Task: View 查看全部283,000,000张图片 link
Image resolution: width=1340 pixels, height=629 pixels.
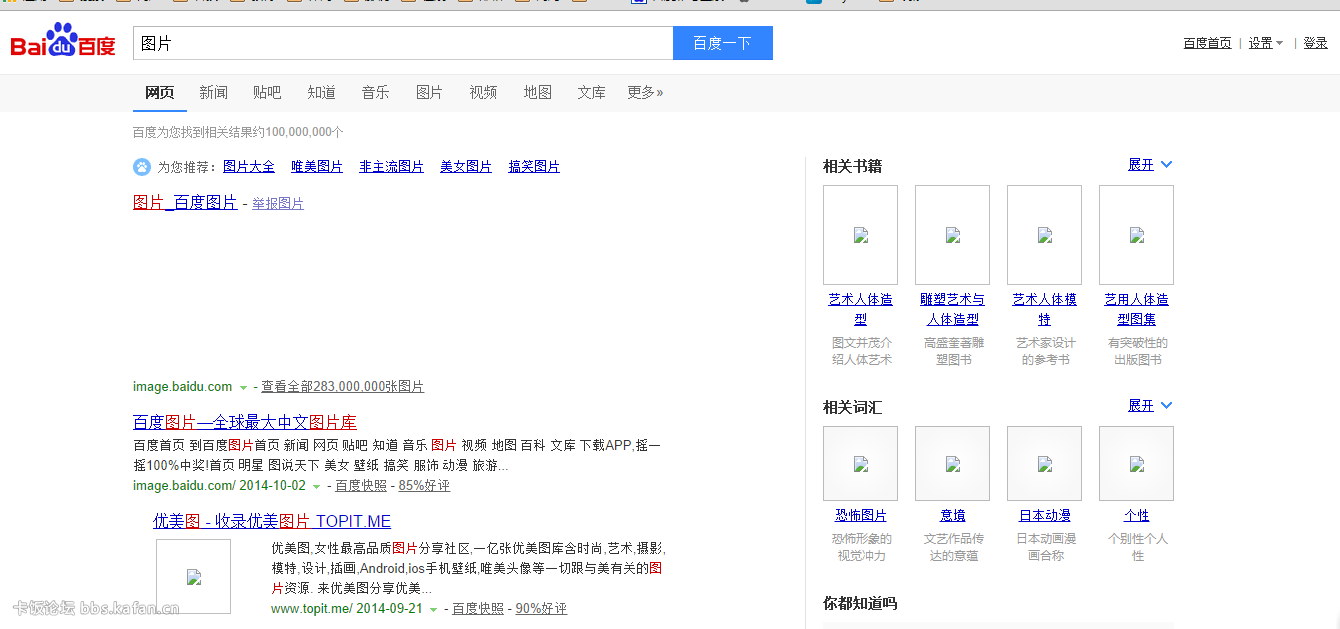Action: point(342,387)
